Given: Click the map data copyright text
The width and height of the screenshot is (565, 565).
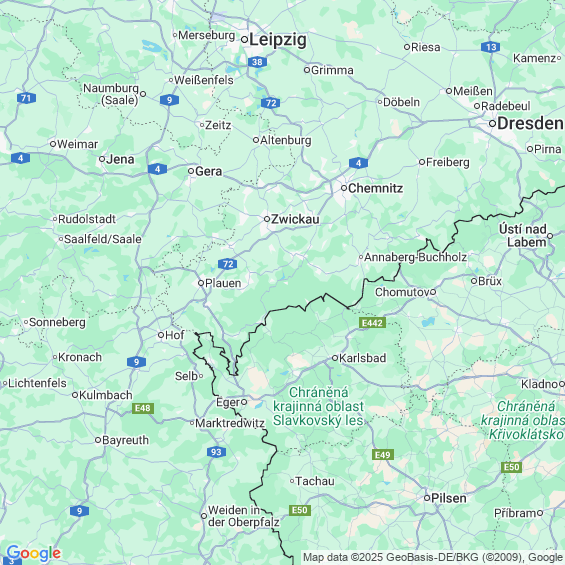Looking at the screenshot, I should click(x=433, y=557).
